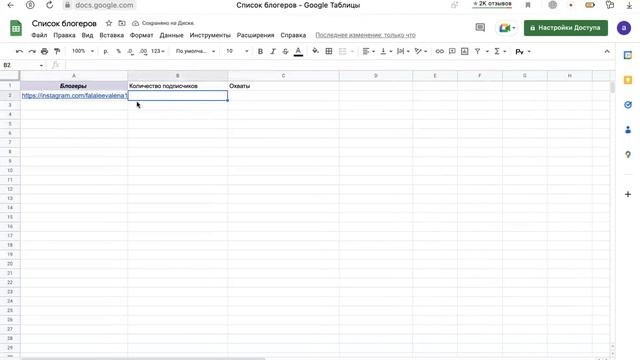Viewport: 640px width, 360px height.
Task: Open the 123 number formats dropdown
Action: click(x=158, y=51)
